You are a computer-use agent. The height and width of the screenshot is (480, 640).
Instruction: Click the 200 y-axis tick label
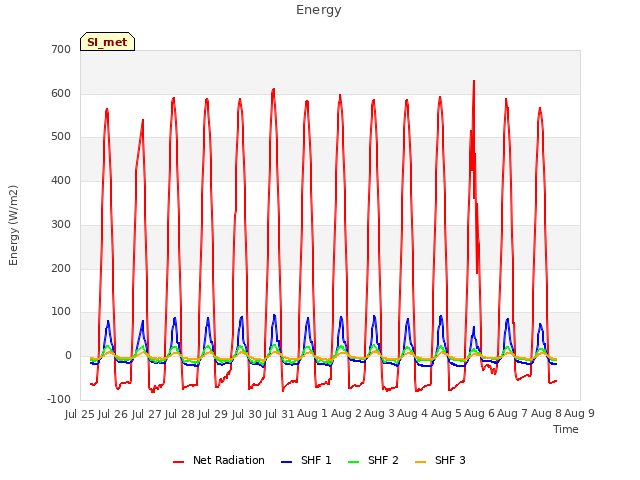61,269
